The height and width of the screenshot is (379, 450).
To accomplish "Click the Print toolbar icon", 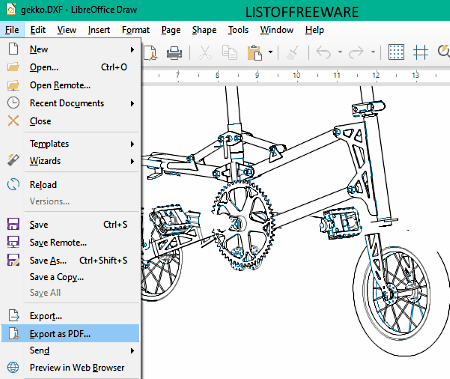I will (x=174, y=53).
